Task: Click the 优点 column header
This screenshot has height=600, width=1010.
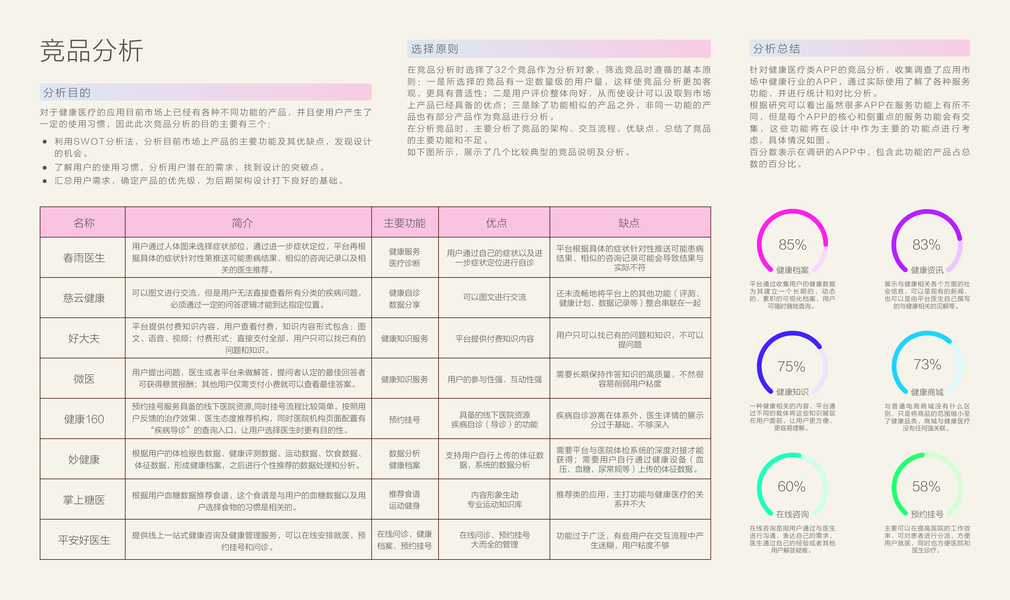Action: coord(494,222)
